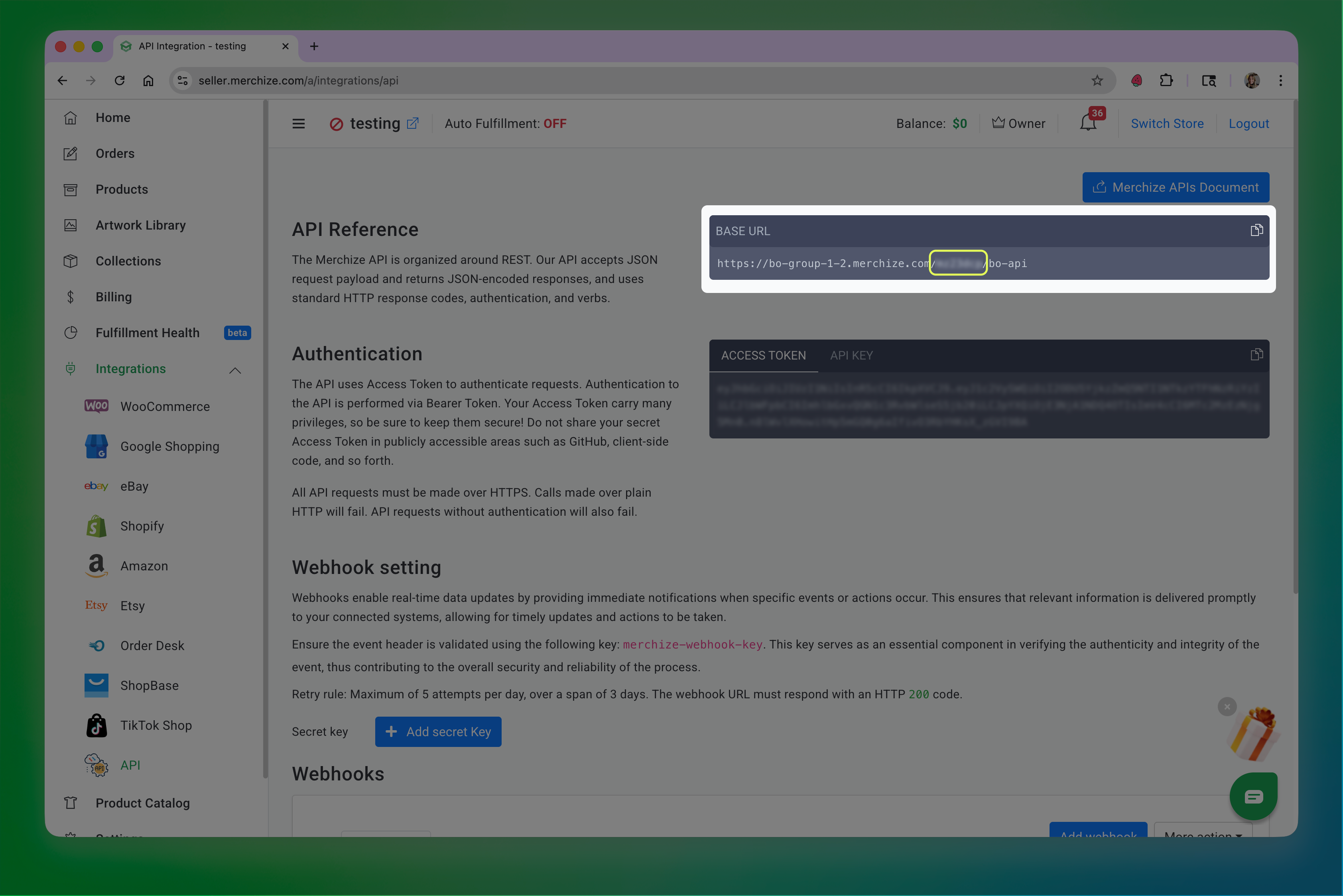Image resolution: width=1343 pixels, height=896 pixels.
Task: Open Chrome three-dot menu
Action: tap(1281, 81)
